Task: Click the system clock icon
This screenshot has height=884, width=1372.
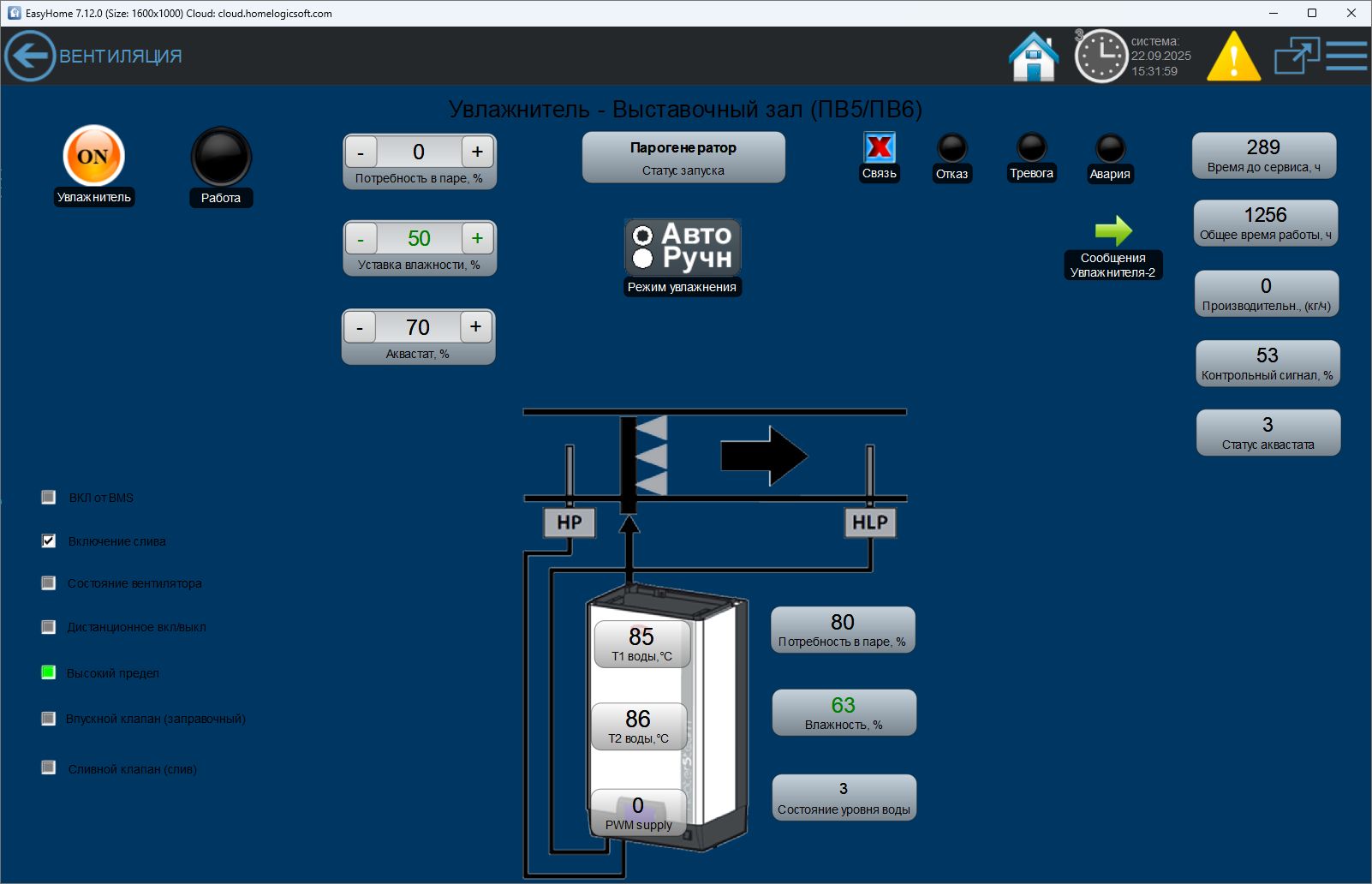Action: [1101, 57]
